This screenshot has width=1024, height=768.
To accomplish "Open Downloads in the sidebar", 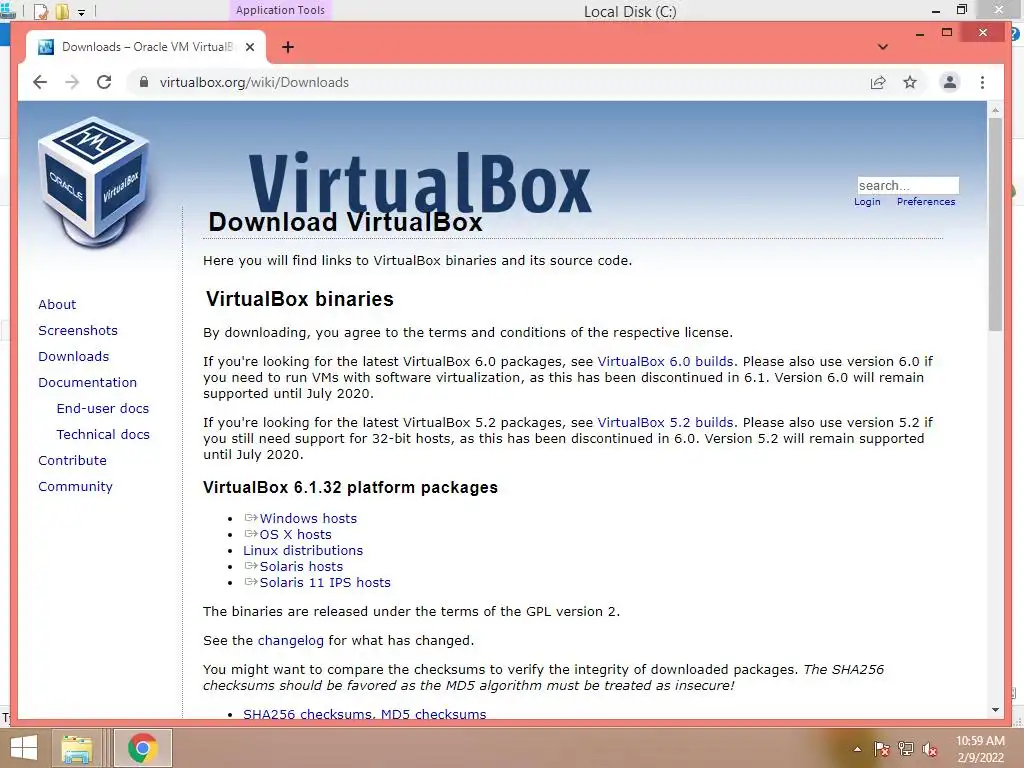I will tap(73, 357).
